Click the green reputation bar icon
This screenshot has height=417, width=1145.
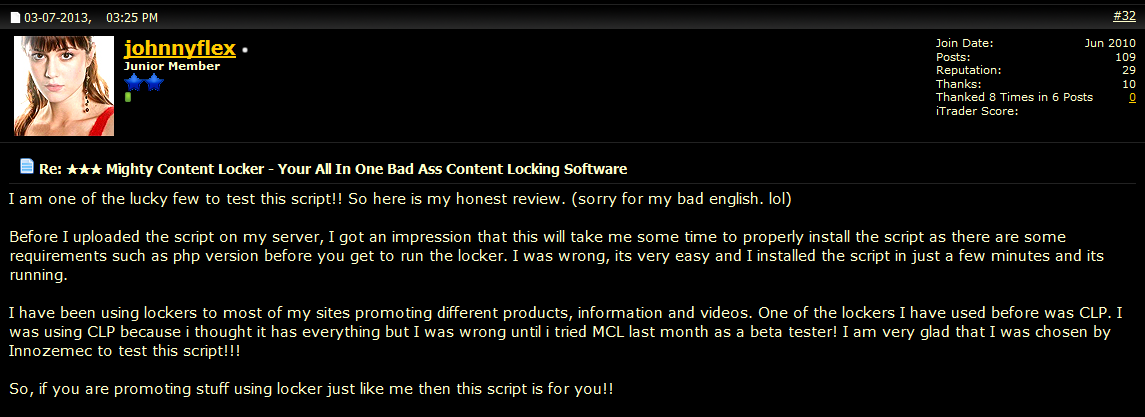click(x=128, y=97)
